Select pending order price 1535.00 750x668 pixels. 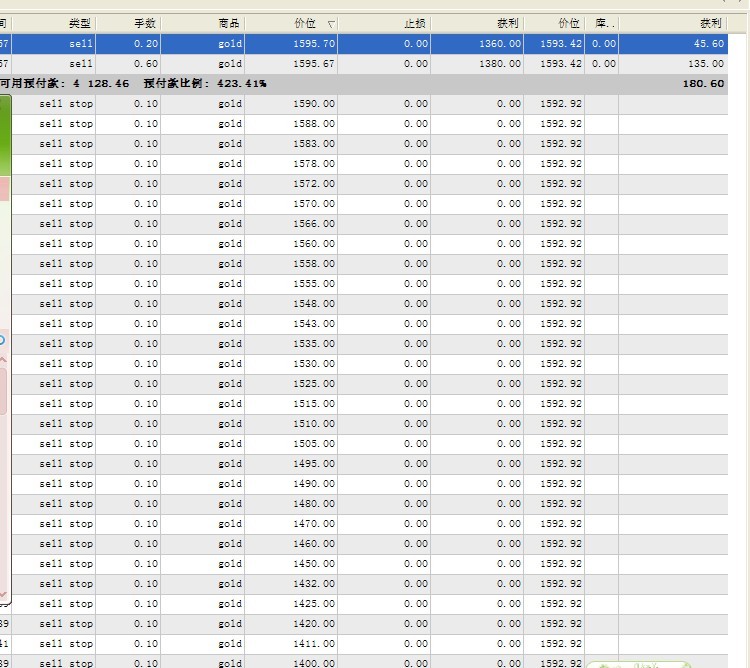pyautogui.click(x=314, y=344)
